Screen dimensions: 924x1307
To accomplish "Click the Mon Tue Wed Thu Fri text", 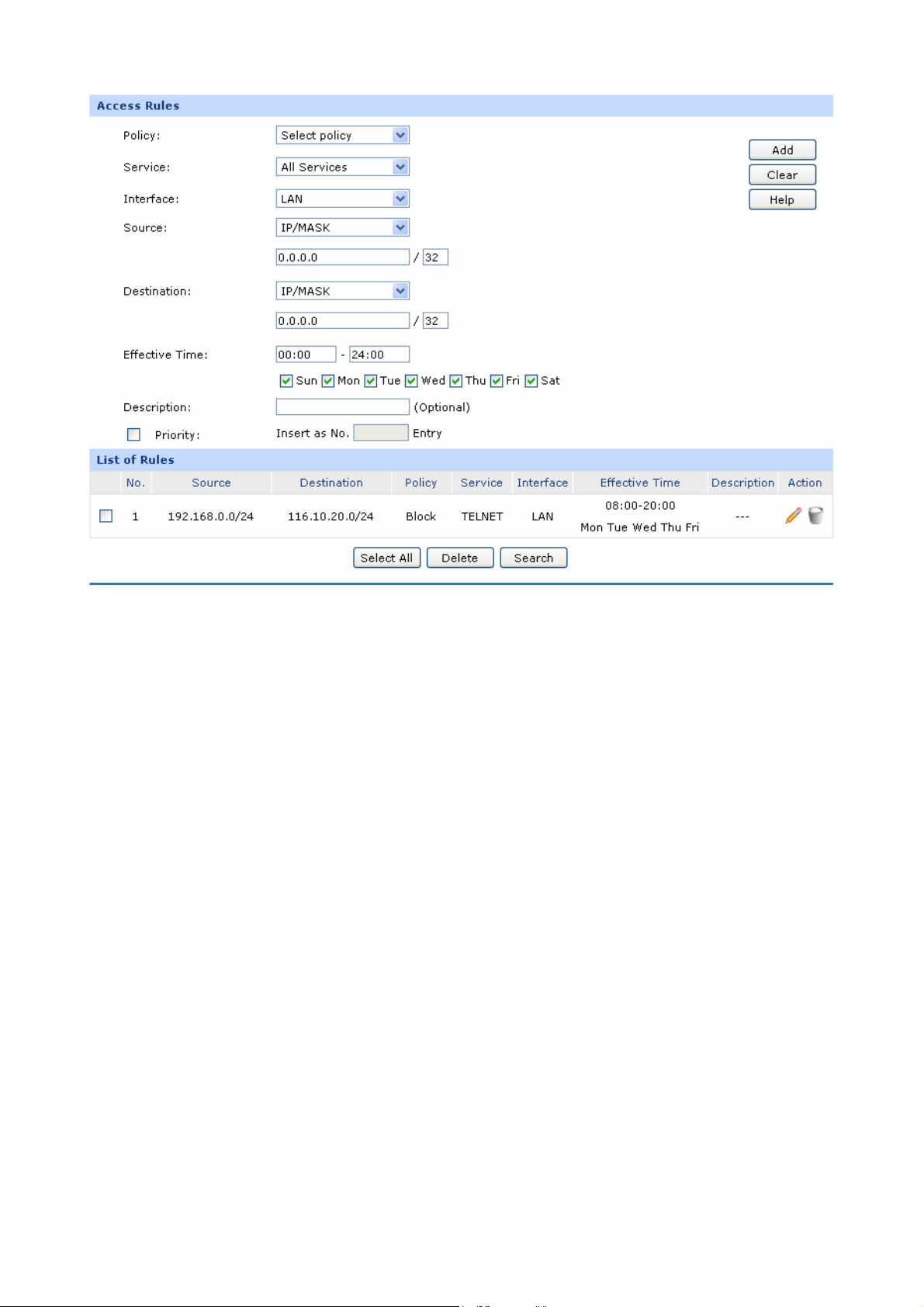I will coord(640,527).
